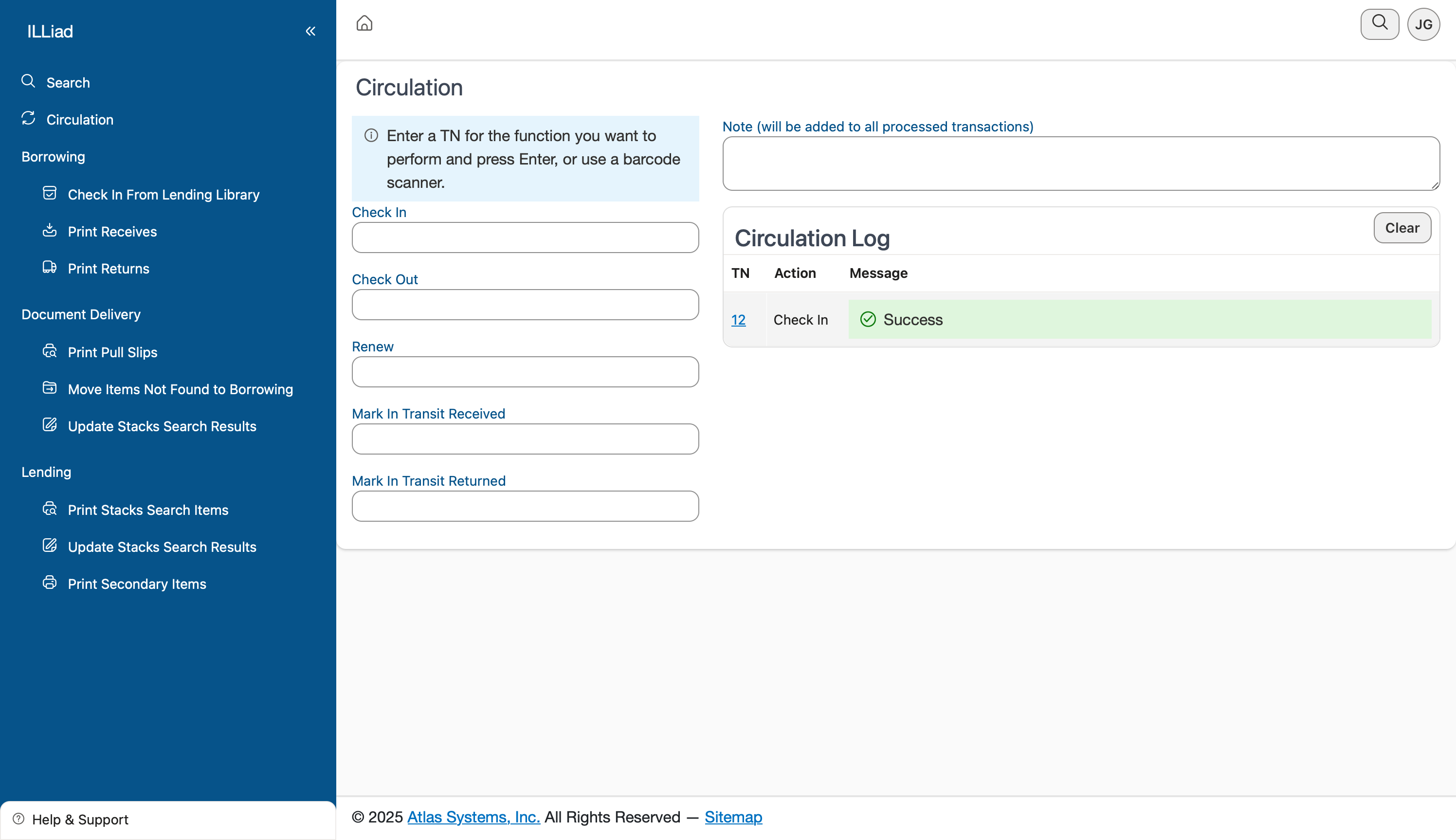This screenshot has height=840, width=1456.
Task: Click the Search sidebar magnifier icon
Action: [28, 81]
